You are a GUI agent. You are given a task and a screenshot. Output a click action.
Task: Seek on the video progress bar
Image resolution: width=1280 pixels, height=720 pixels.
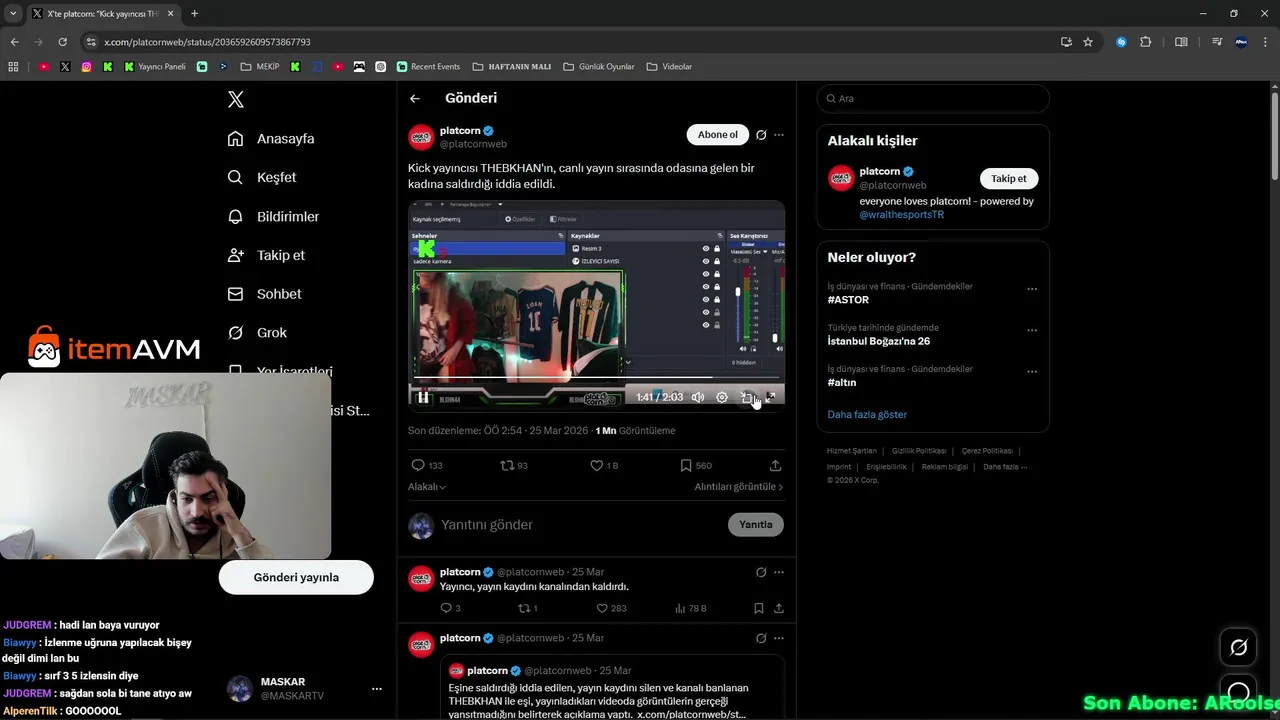(596, 378)
